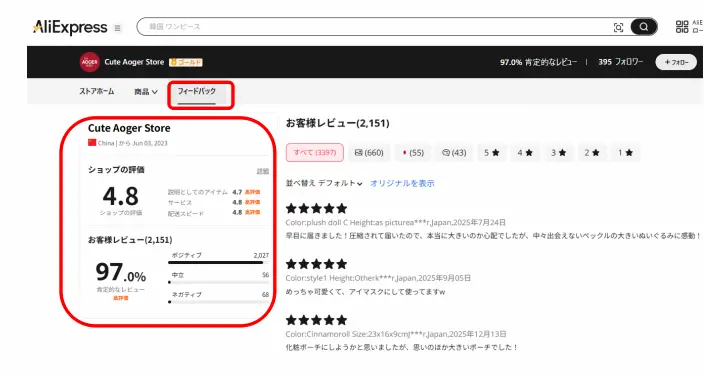Open the ストアホーム tab
The image size is (705, 375).
point(97,91)
